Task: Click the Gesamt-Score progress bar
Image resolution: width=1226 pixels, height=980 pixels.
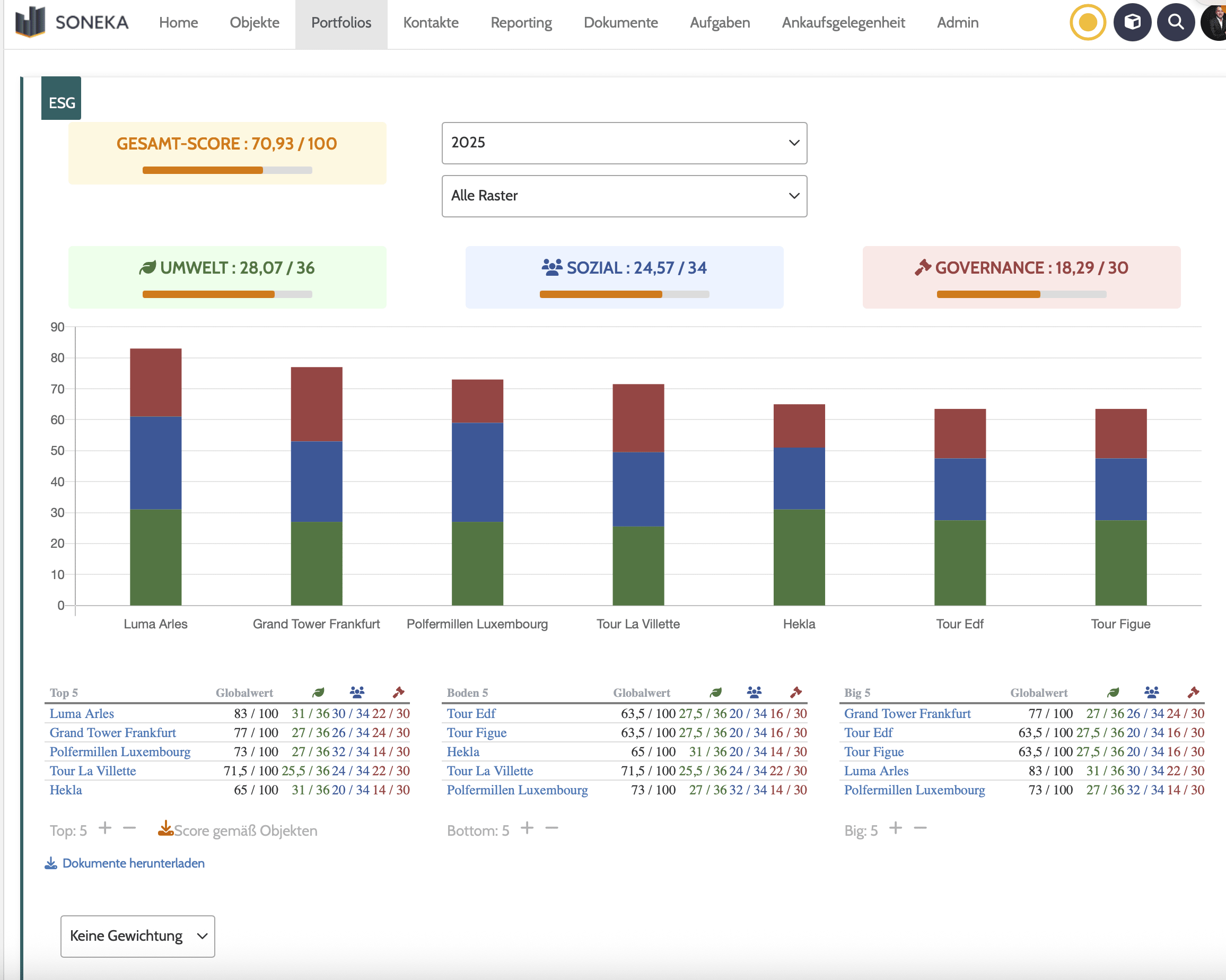Action: (227, 170)
